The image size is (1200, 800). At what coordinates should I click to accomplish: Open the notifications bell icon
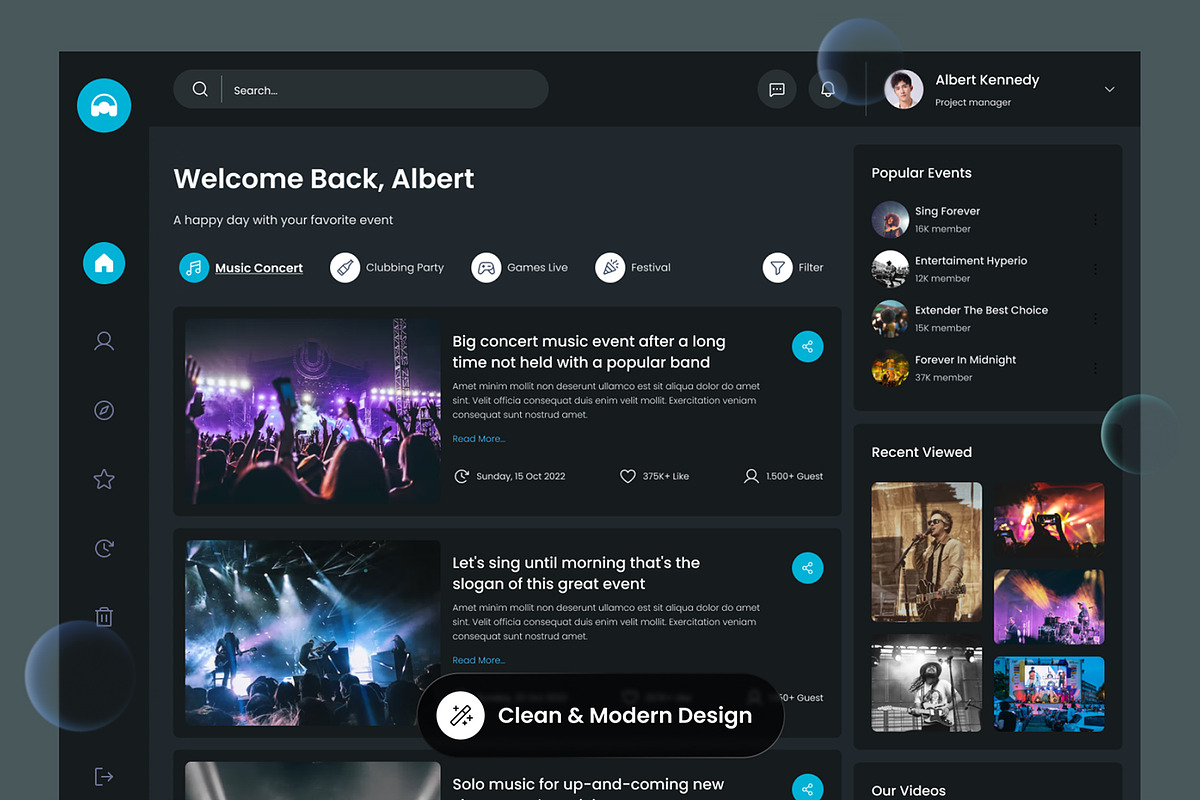point(827,89)
